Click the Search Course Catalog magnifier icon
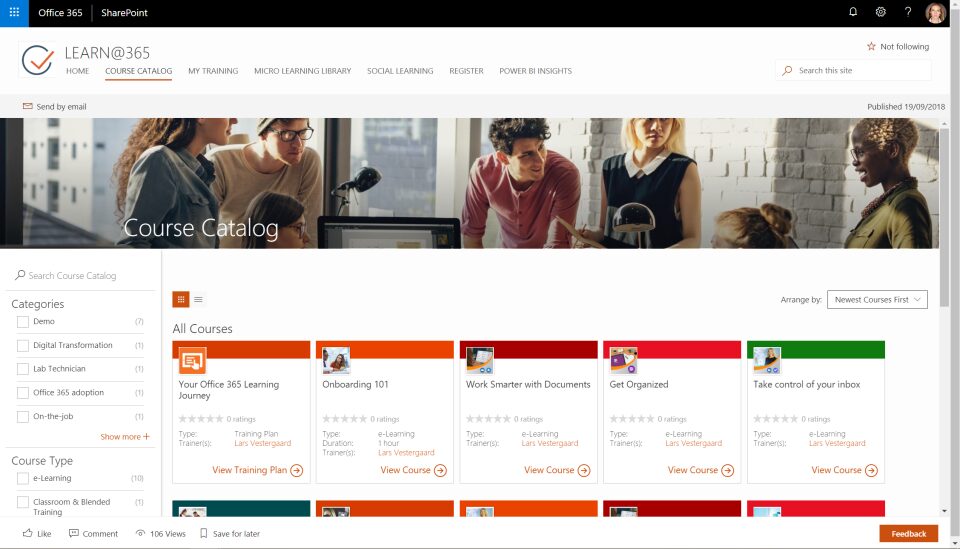The width and height of the screenshot is (960, 549). [x=20, y=275]
